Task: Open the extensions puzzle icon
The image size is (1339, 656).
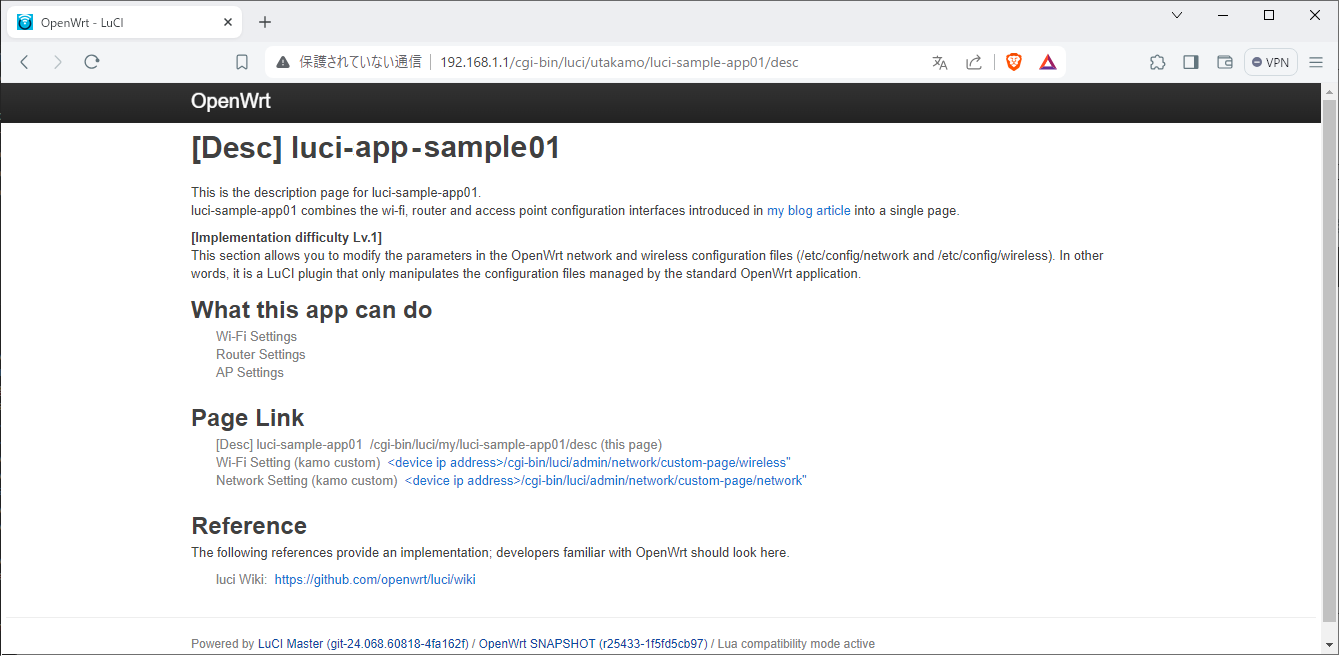Action: pos(1157,62)
